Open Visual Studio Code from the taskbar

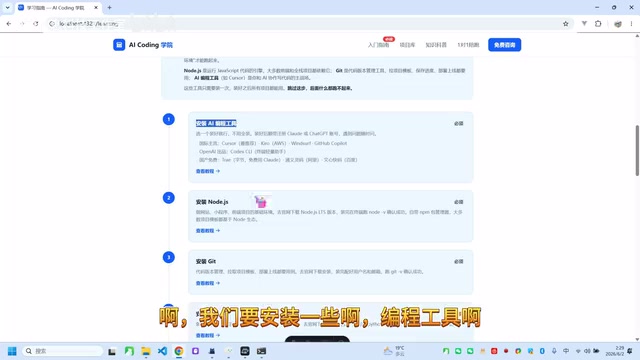162,351
